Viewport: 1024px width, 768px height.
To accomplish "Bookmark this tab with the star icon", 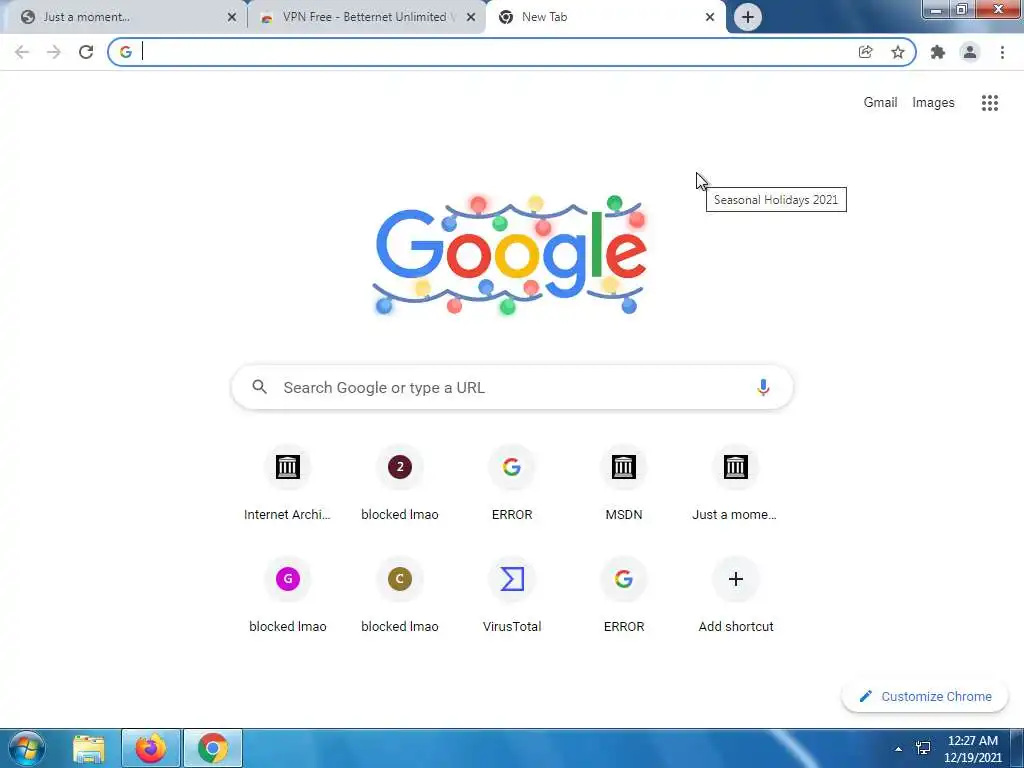I will (898, 52).
